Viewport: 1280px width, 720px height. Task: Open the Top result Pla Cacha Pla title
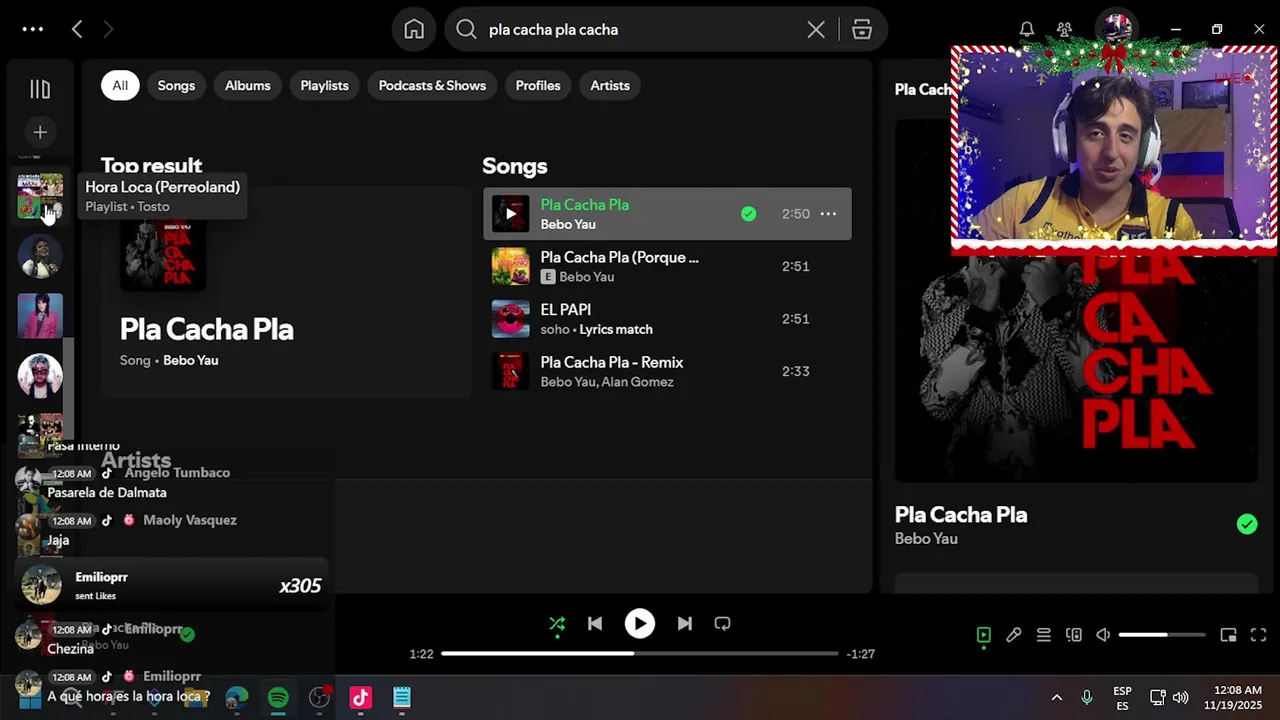(207, 329)
